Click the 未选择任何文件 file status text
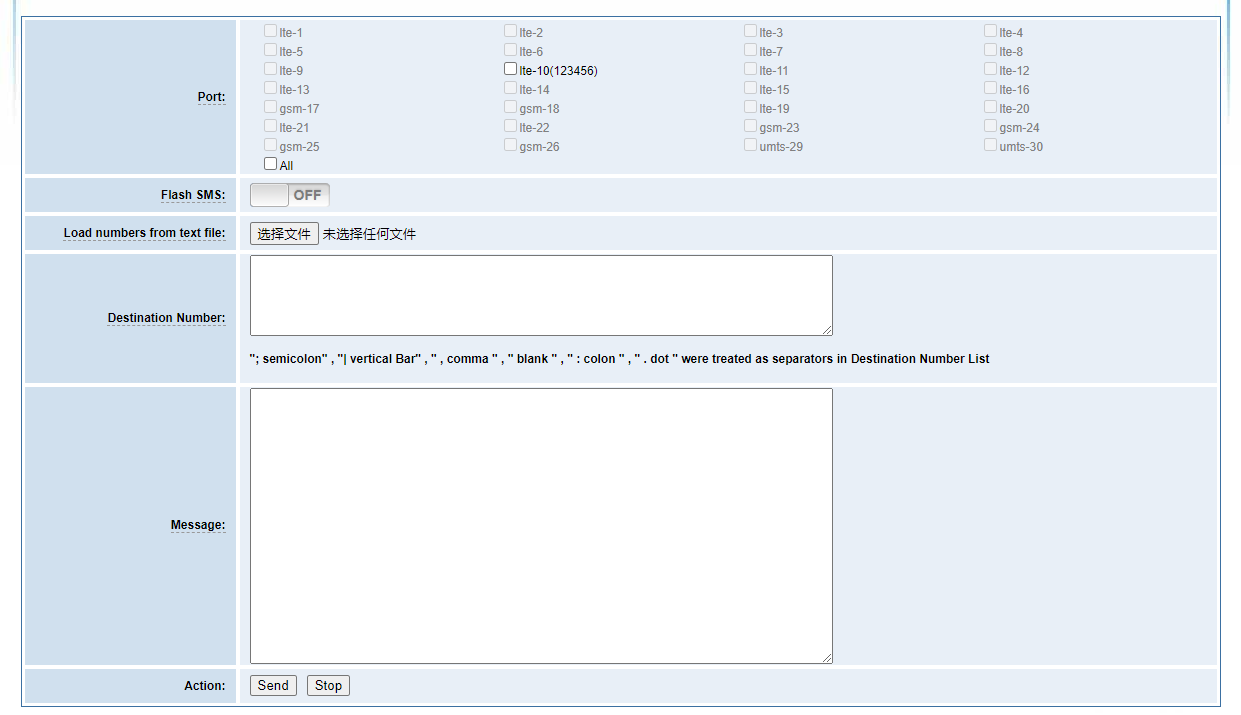The width and height of the screenshot is (1241, 715). click(x=369, y=234)
